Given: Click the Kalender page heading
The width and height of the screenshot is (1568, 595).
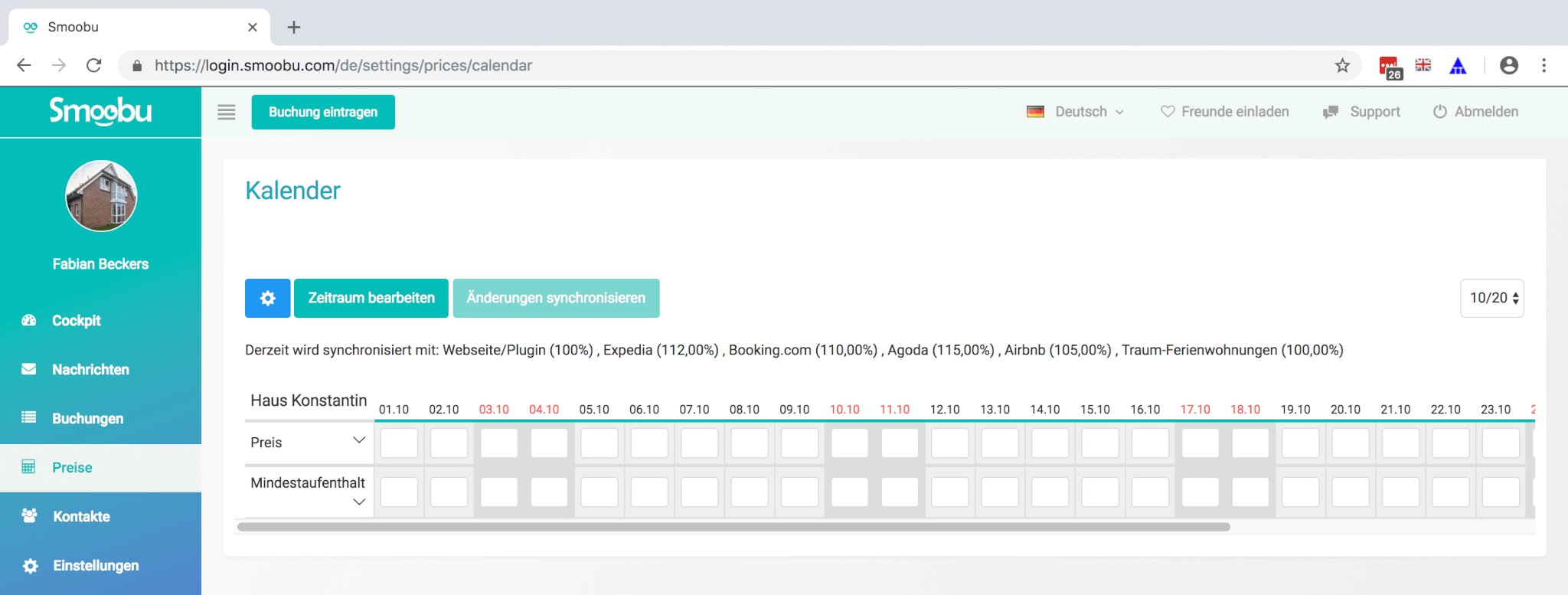Looking at the screenshot, I should click(x=292, y=191).
